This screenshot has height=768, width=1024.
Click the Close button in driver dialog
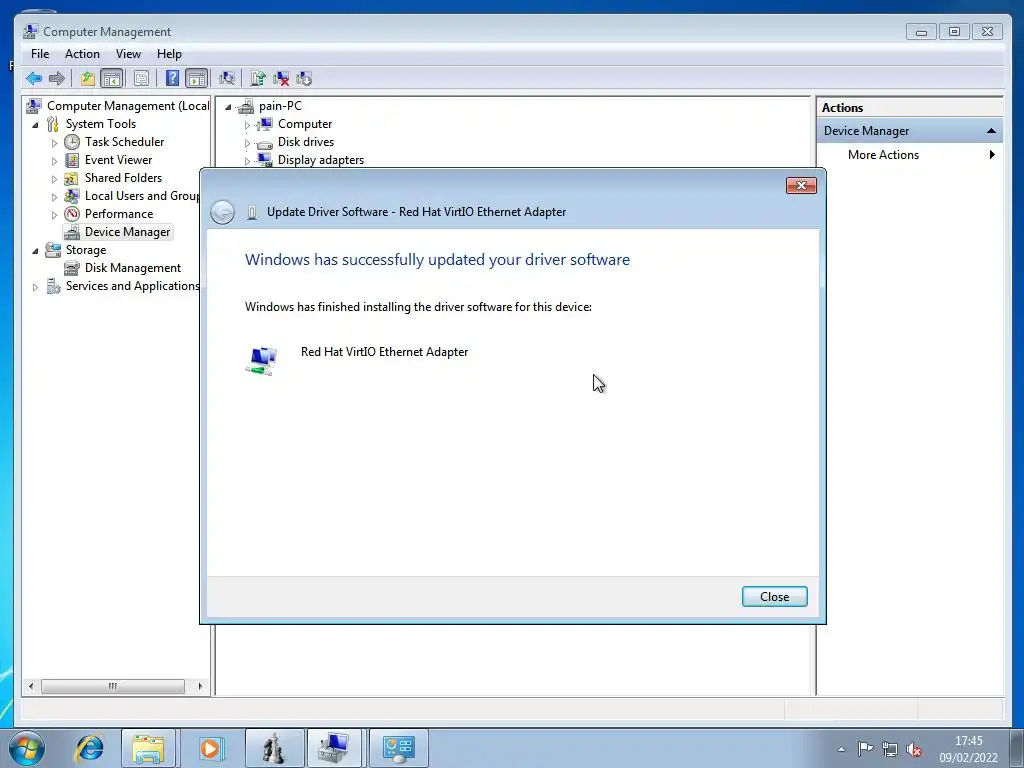point(775,597)
